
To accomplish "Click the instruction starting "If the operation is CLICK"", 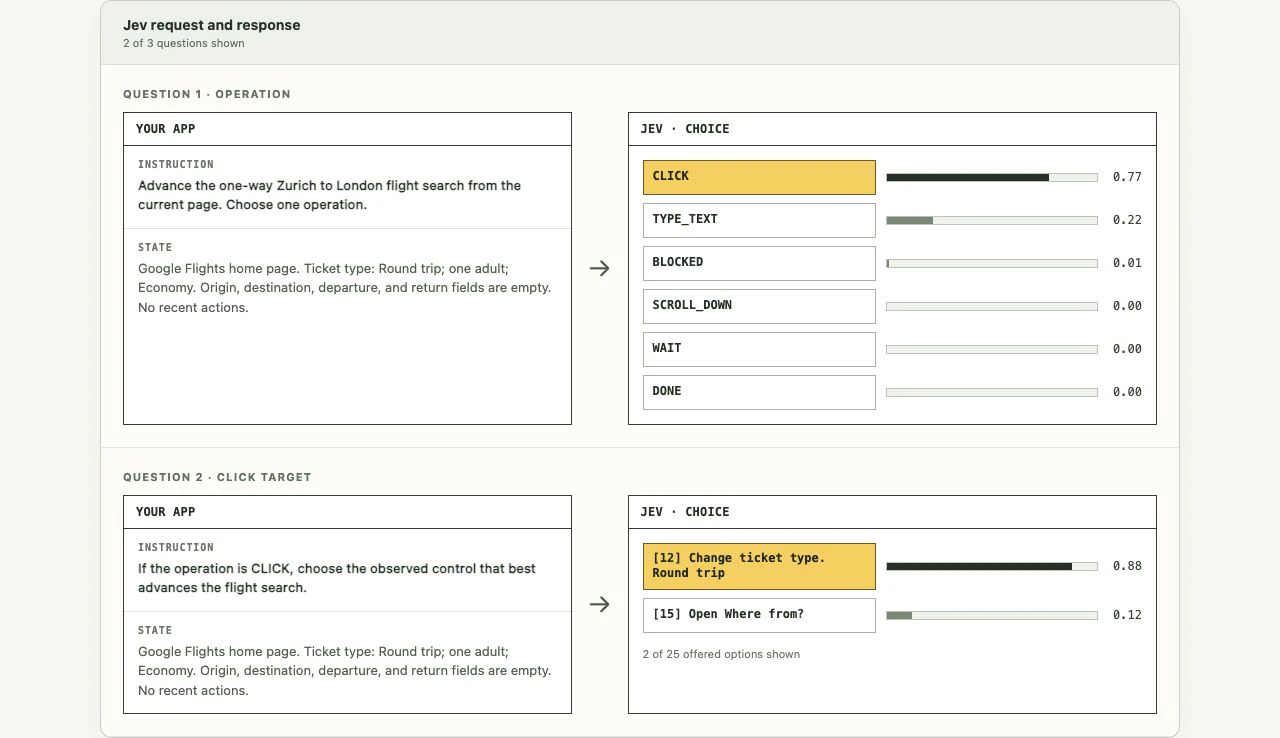I will [337, 578].
